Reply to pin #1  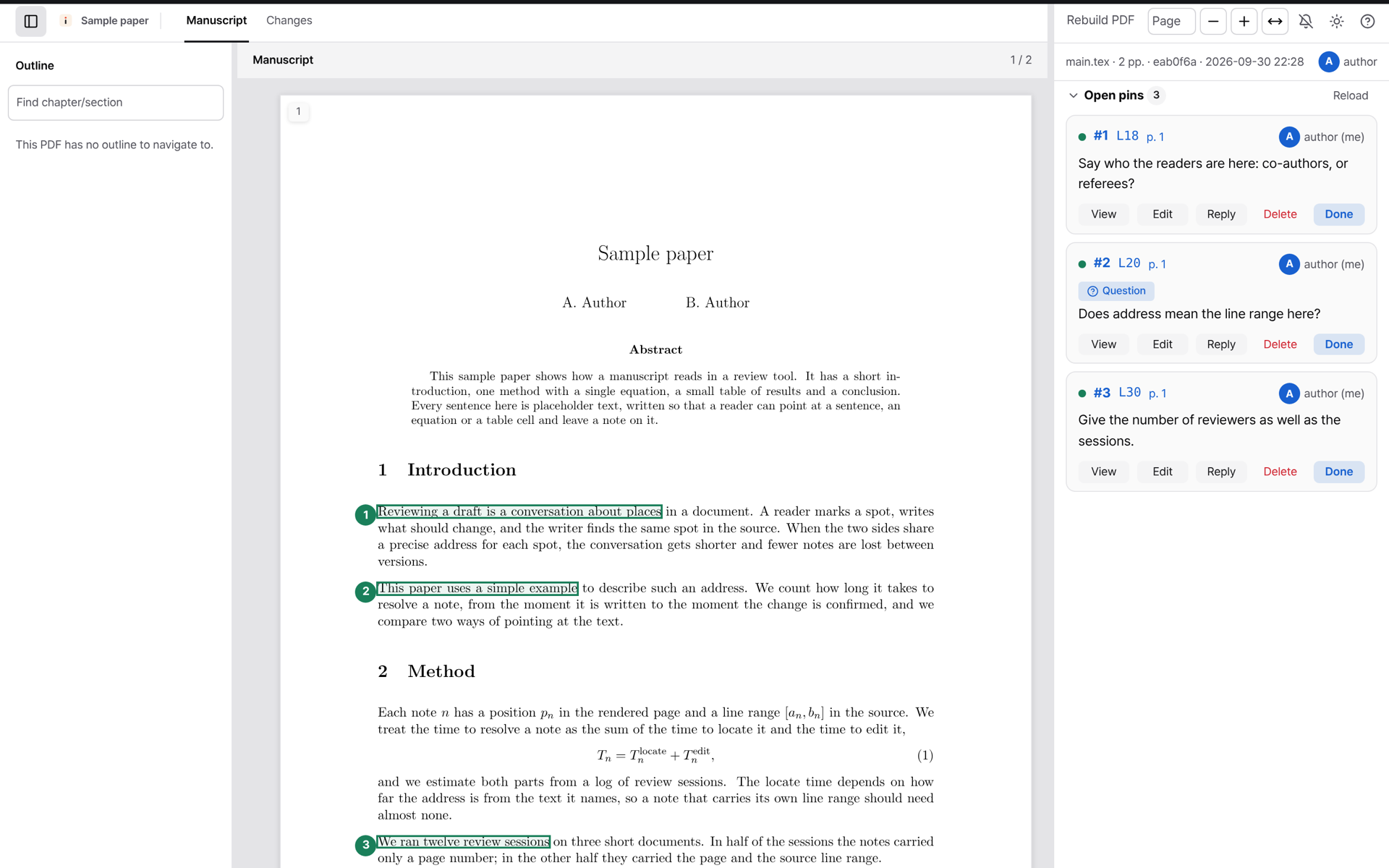[1221, 214]
